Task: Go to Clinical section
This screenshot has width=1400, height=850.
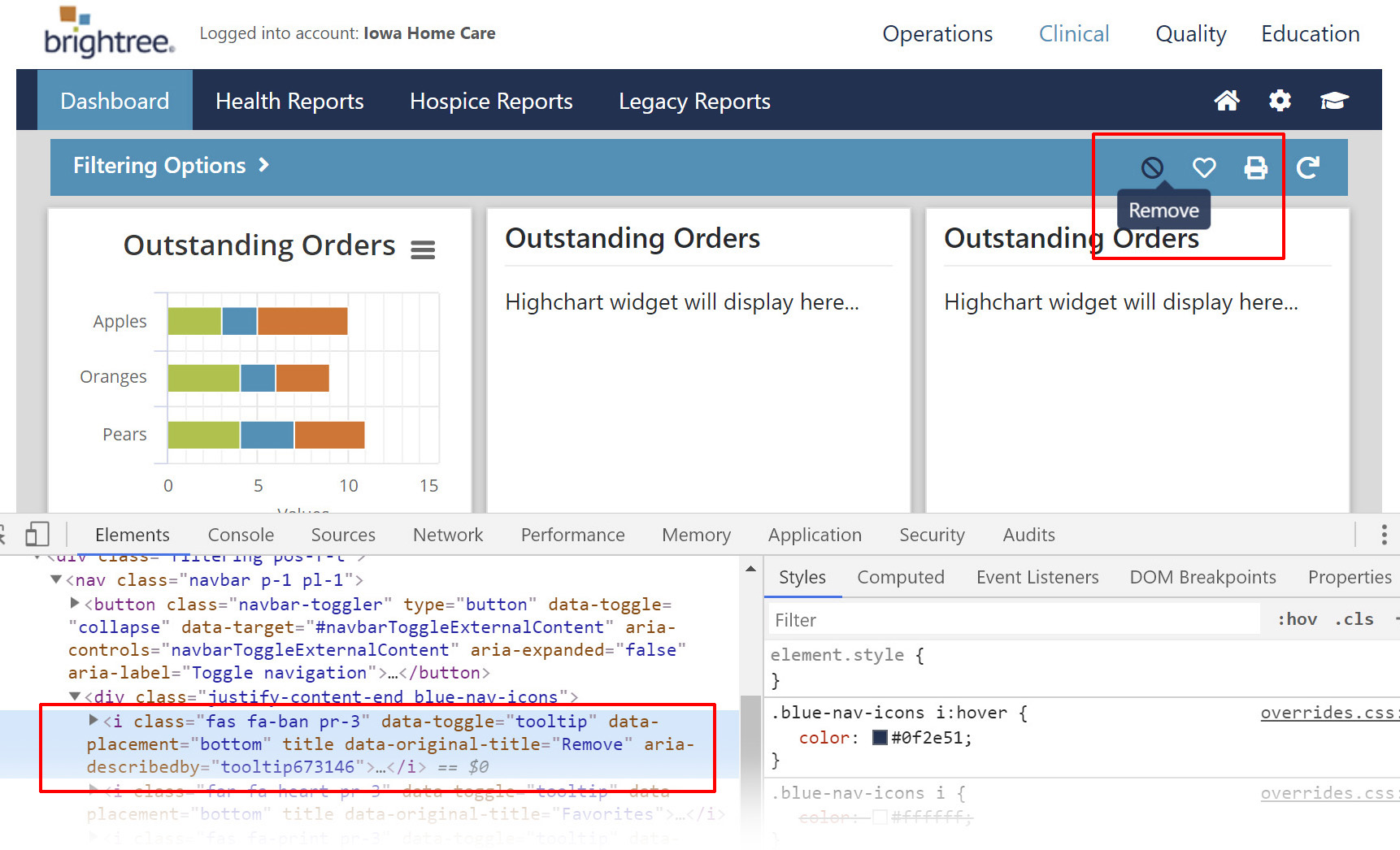Action: pos(1074,34)
